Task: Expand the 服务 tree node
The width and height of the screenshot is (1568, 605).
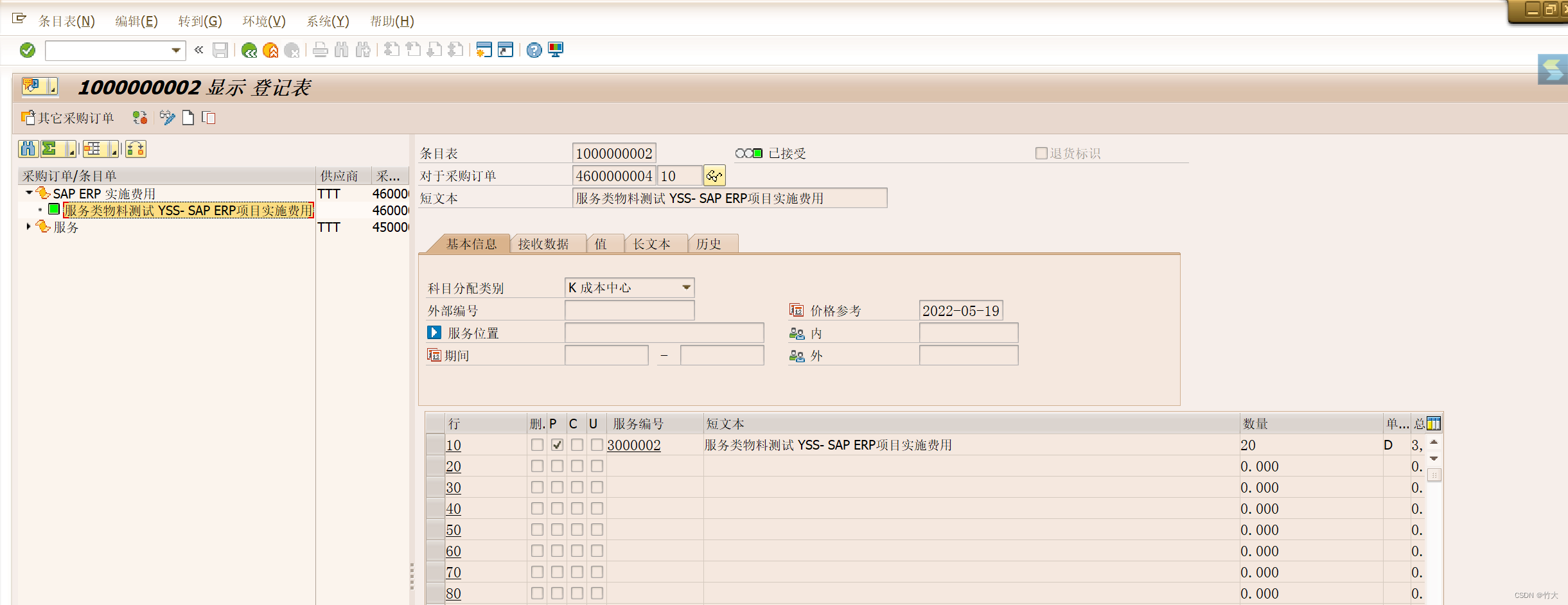Action: click(28, 227)
